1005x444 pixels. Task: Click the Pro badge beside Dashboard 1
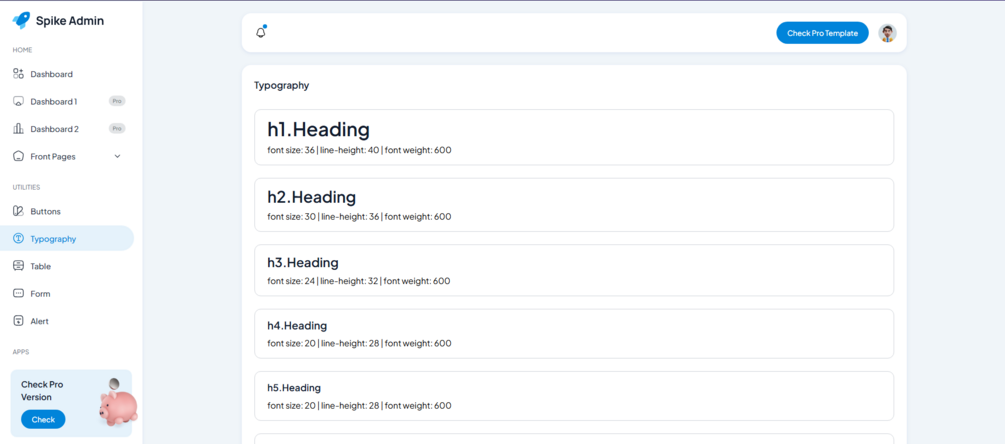[117, 101]
